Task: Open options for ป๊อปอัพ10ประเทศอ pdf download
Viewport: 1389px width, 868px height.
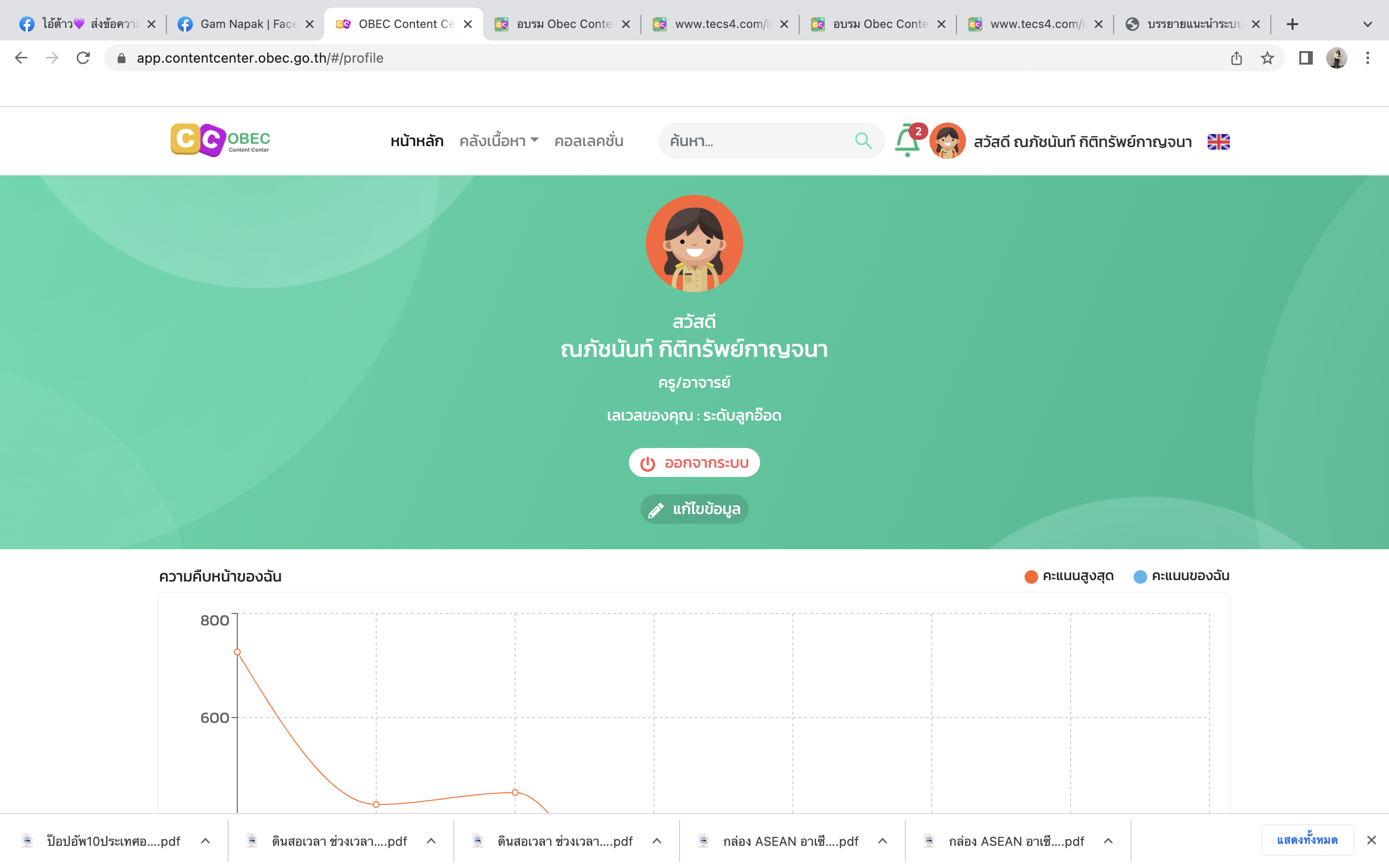Action: point(205,841)
